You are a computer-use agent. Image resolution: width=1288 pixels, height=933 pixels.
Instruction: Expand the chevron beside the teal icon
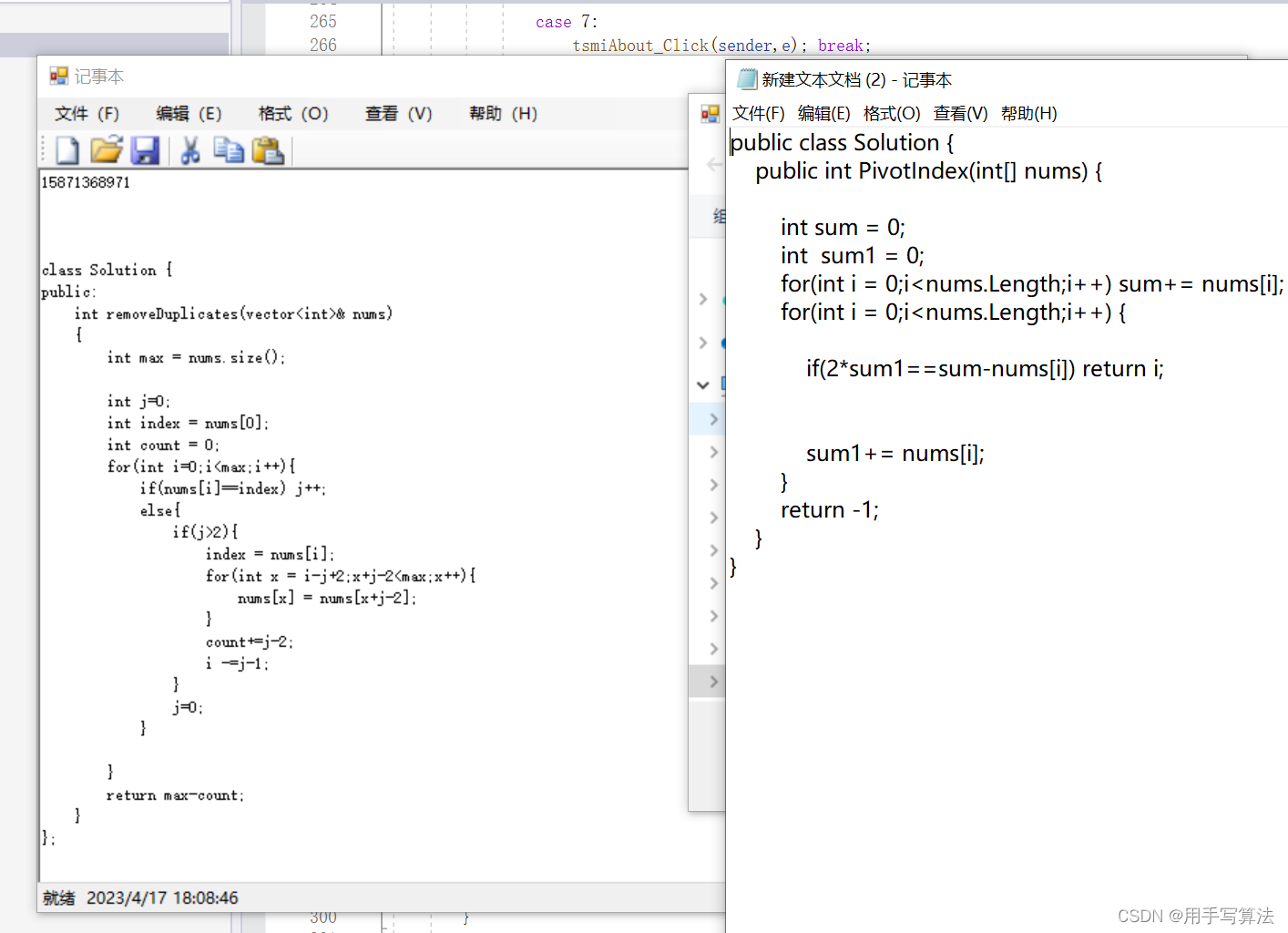pos(703,299)
